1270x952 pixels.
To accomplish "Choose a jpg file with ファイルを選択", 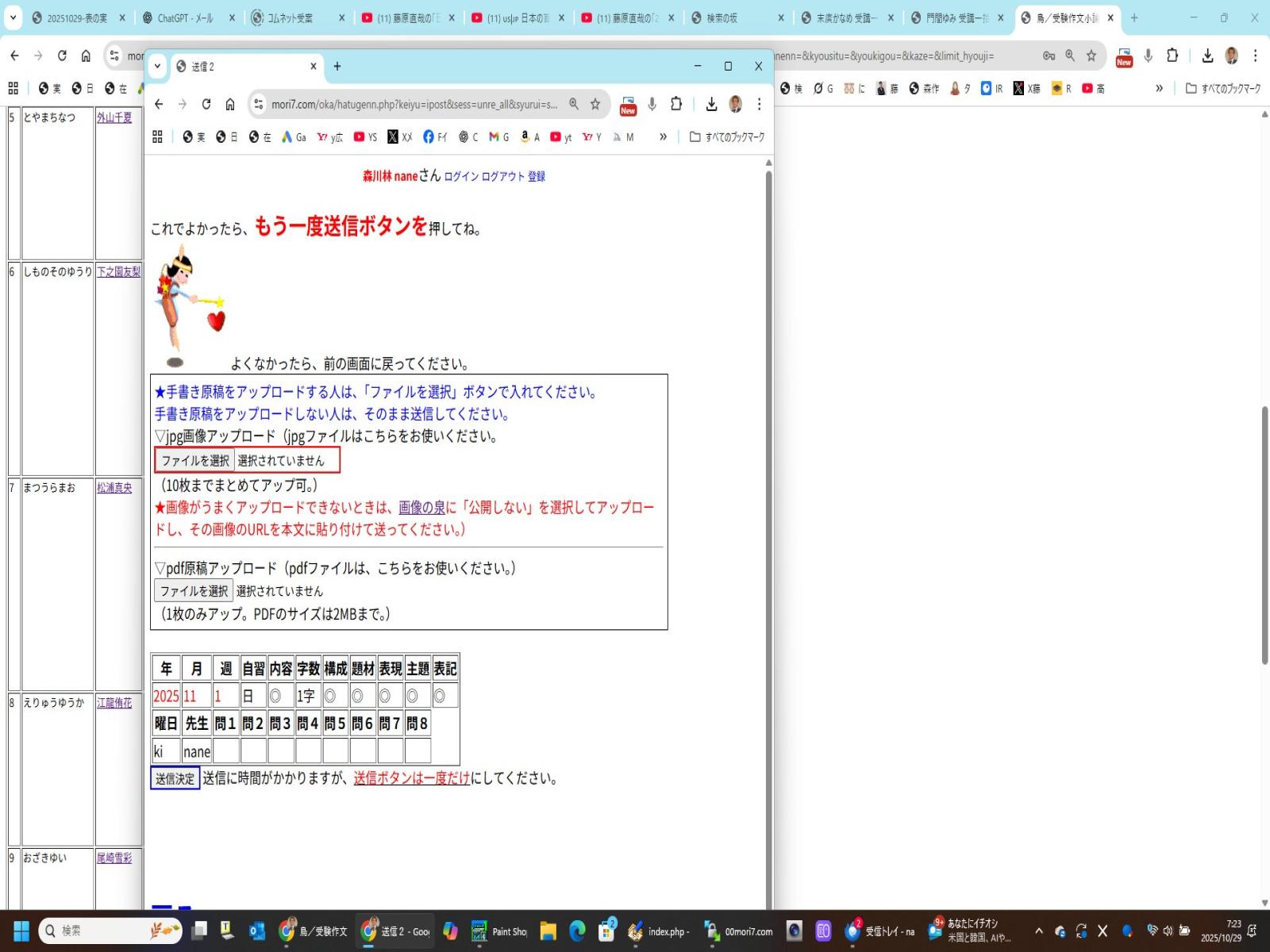I will 195,460.
